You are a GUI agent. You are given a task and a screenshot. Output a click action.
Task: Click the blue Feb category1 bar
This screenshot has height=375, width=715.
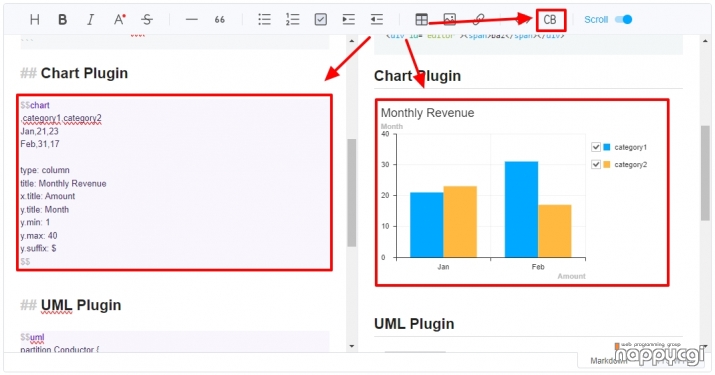click(x=521, y=209)
